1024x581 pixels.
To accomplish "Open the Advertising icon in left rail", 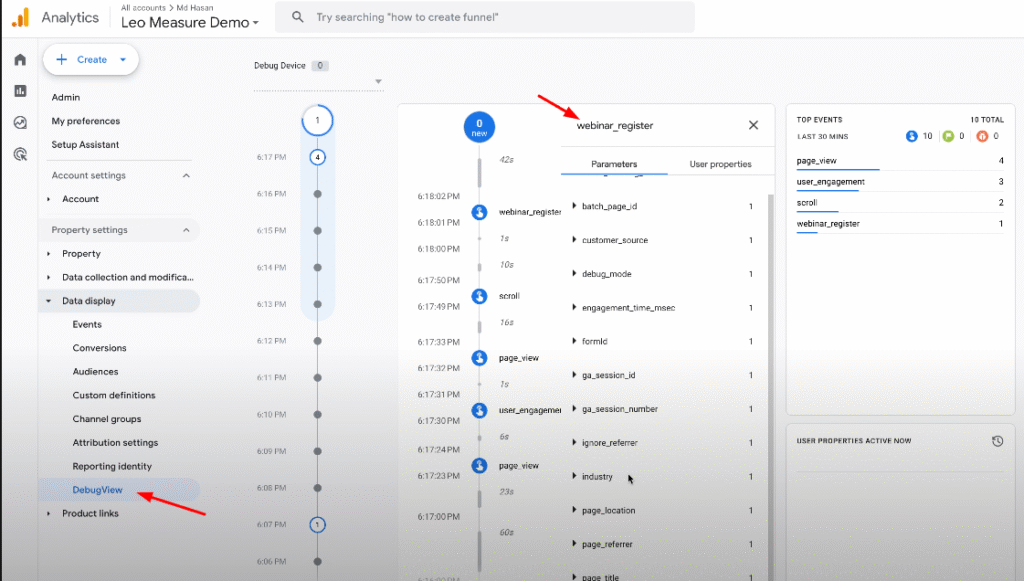I will [x=20, y=154].
